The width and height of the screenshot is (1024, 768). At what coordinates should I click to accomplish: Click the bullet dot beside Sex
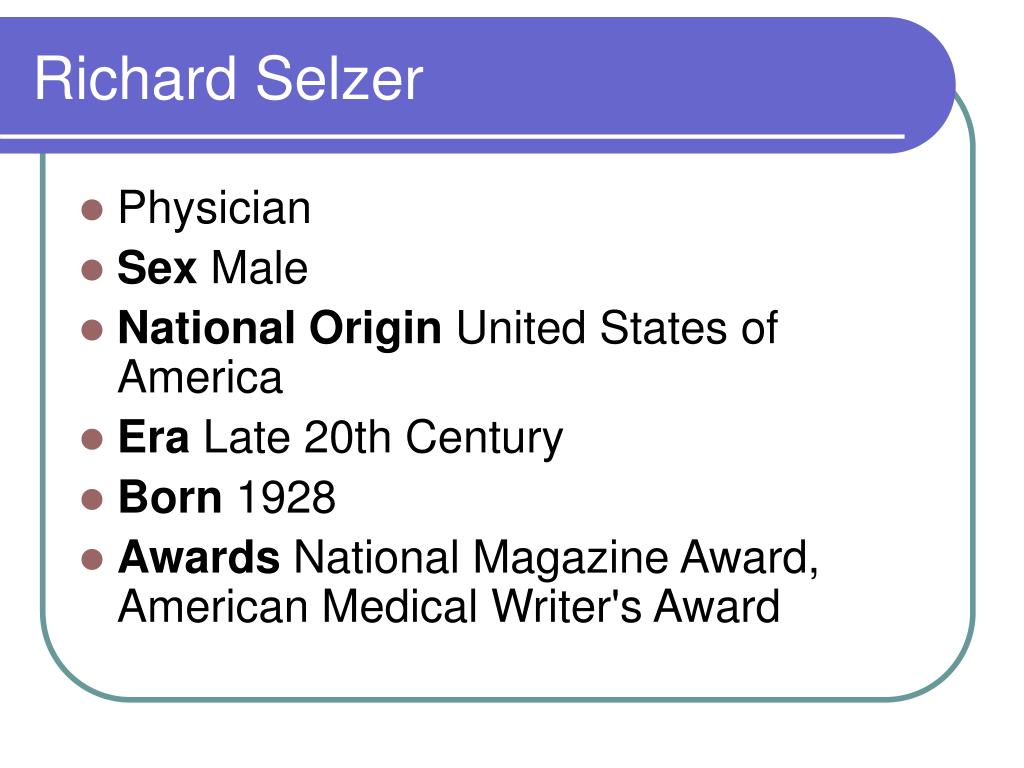tap(92, 270)
